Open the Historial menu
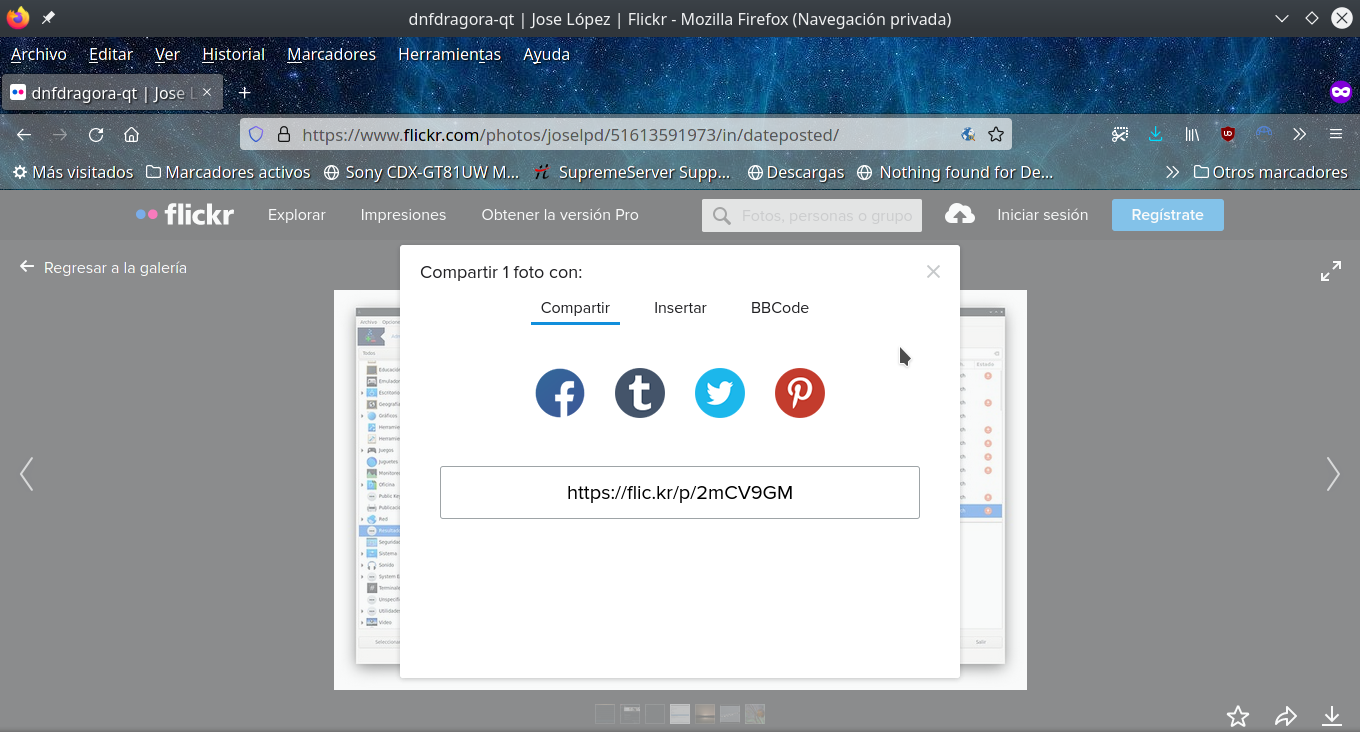This screenshot has height=732, width=1360. coord(234,54)
